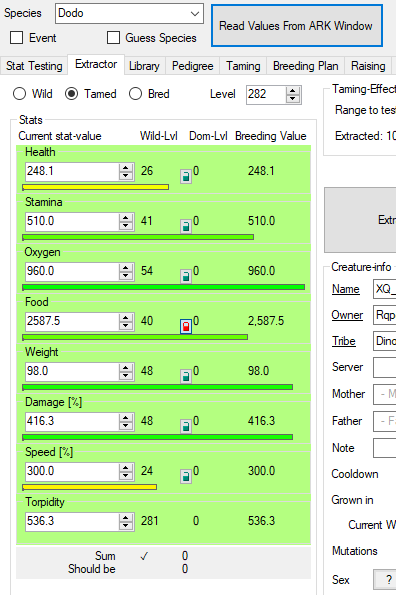Click the Weight stat lock icon
Image resolution: width=396 pixels, height=595 pixels.
185,376
